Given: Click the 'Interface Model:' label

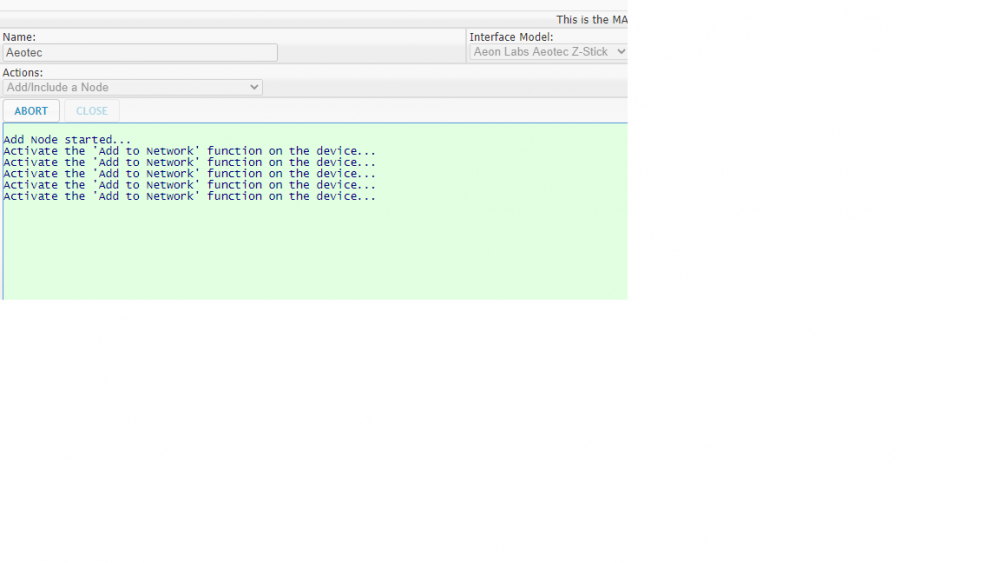Looking at the screenshot, I should [511, 37].
